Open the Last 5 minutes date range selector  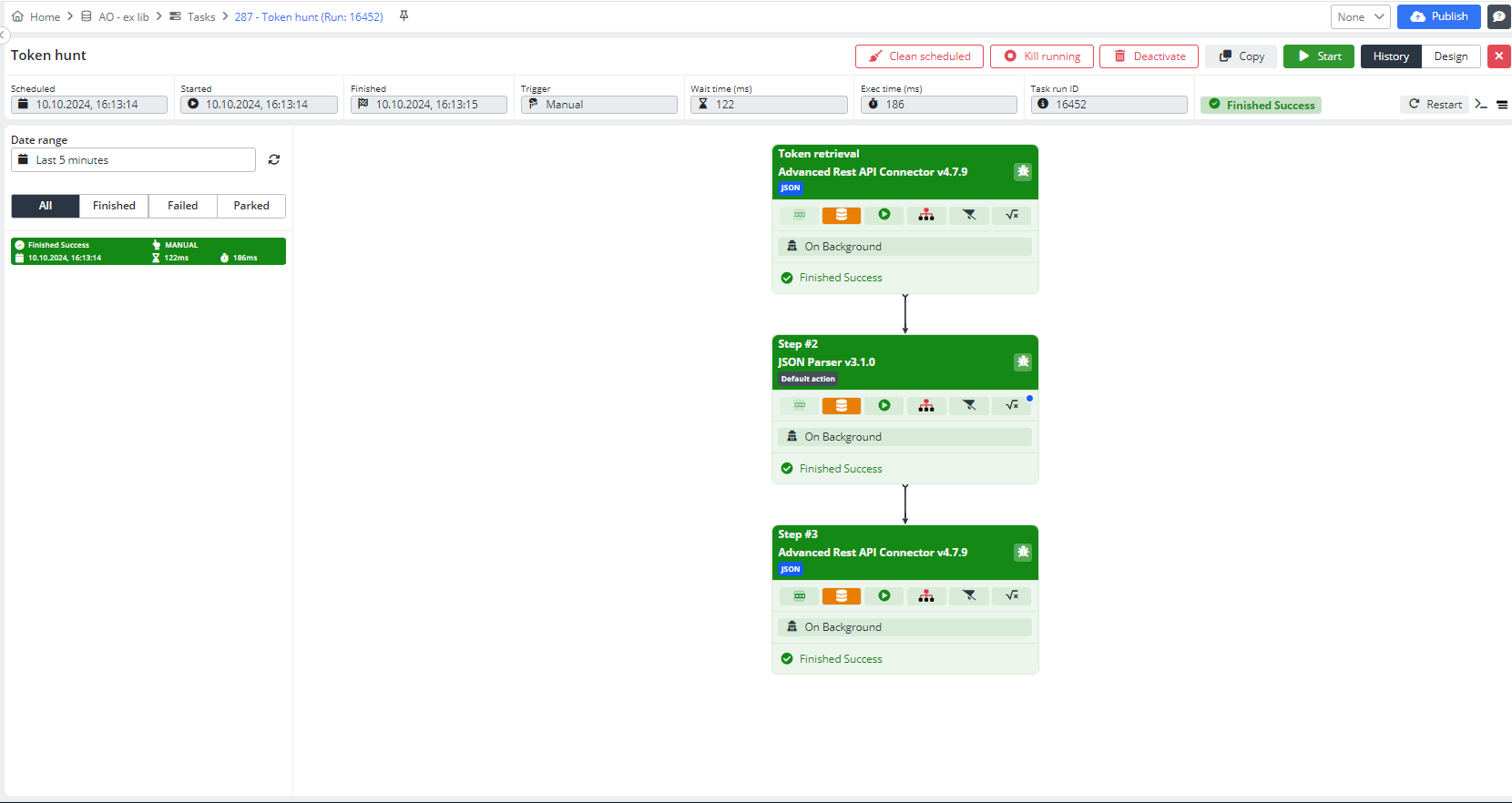(x=133, y=160)
